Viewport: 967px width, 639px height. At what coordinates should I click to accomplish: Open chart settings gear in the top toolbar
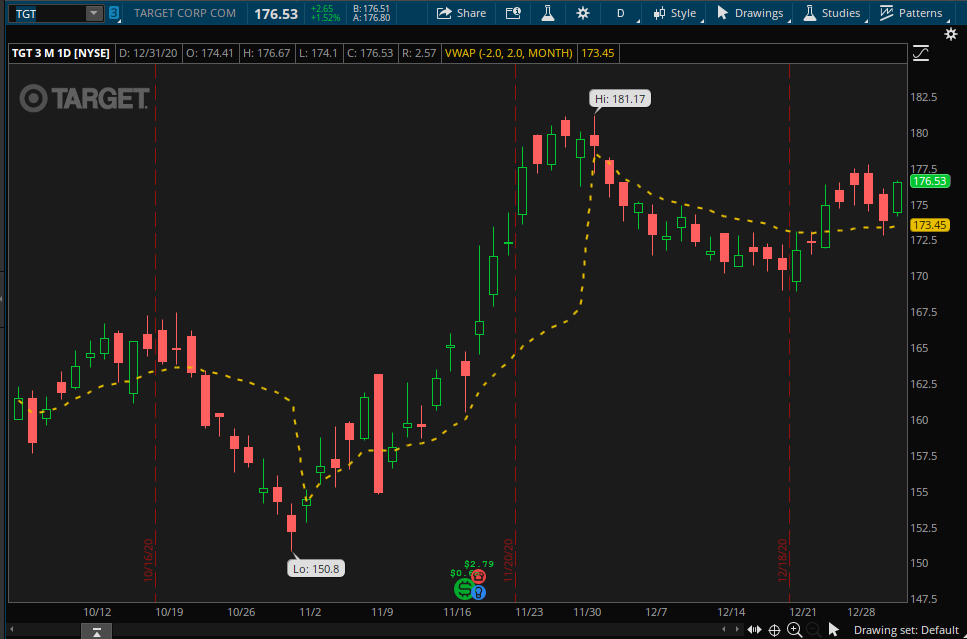coord(583,13)
